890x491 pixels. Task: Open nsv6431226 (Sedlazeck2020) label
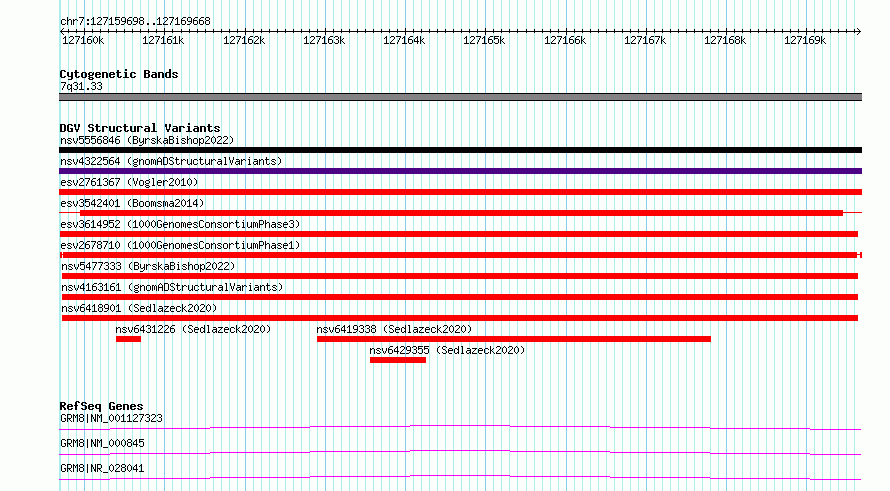click(x=193, y=329)
